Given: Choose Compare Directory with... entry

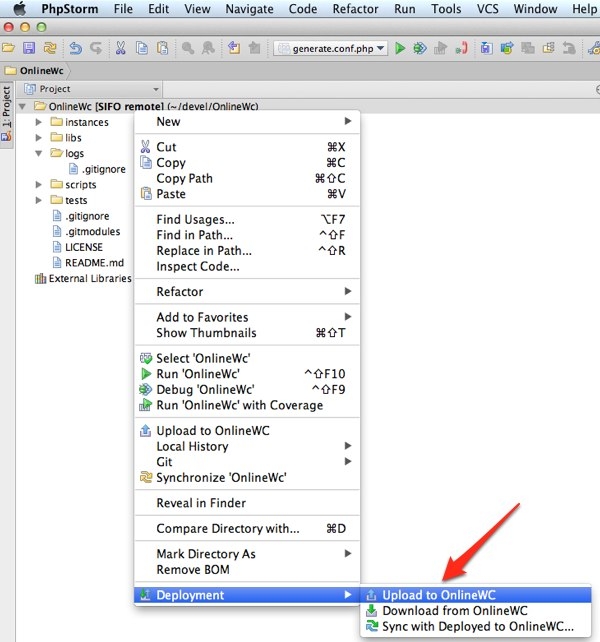Looking at the screenshot, I should pos(247,529).
